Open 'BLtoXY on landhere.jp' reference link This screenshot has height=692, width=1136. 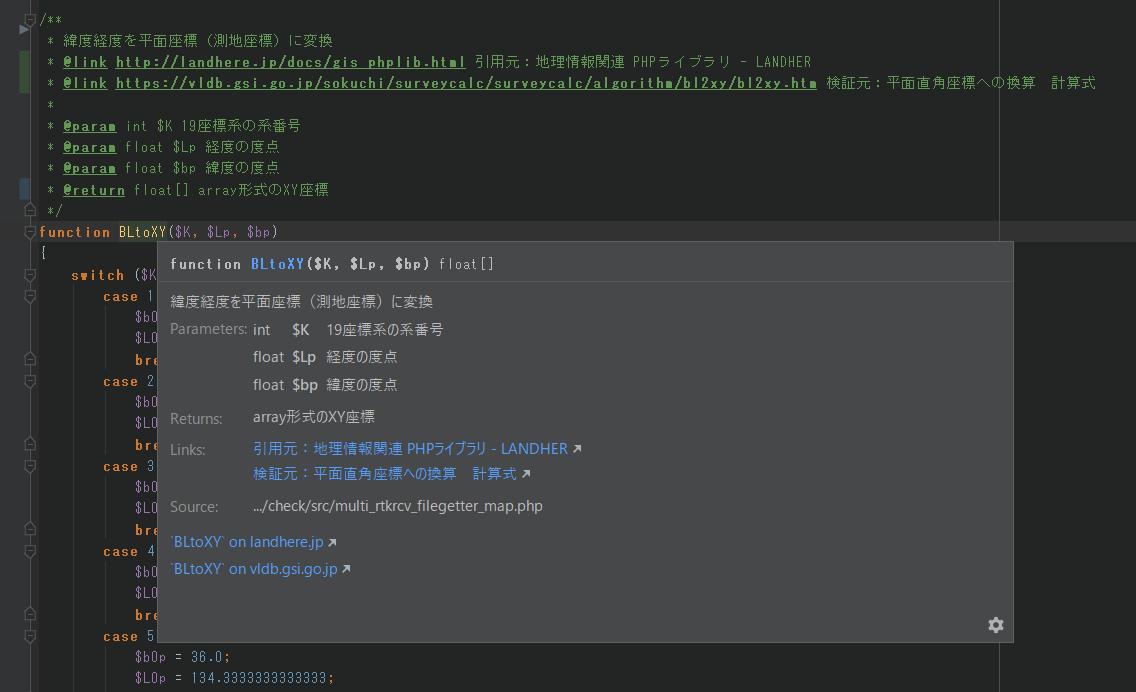pos(245,541)
